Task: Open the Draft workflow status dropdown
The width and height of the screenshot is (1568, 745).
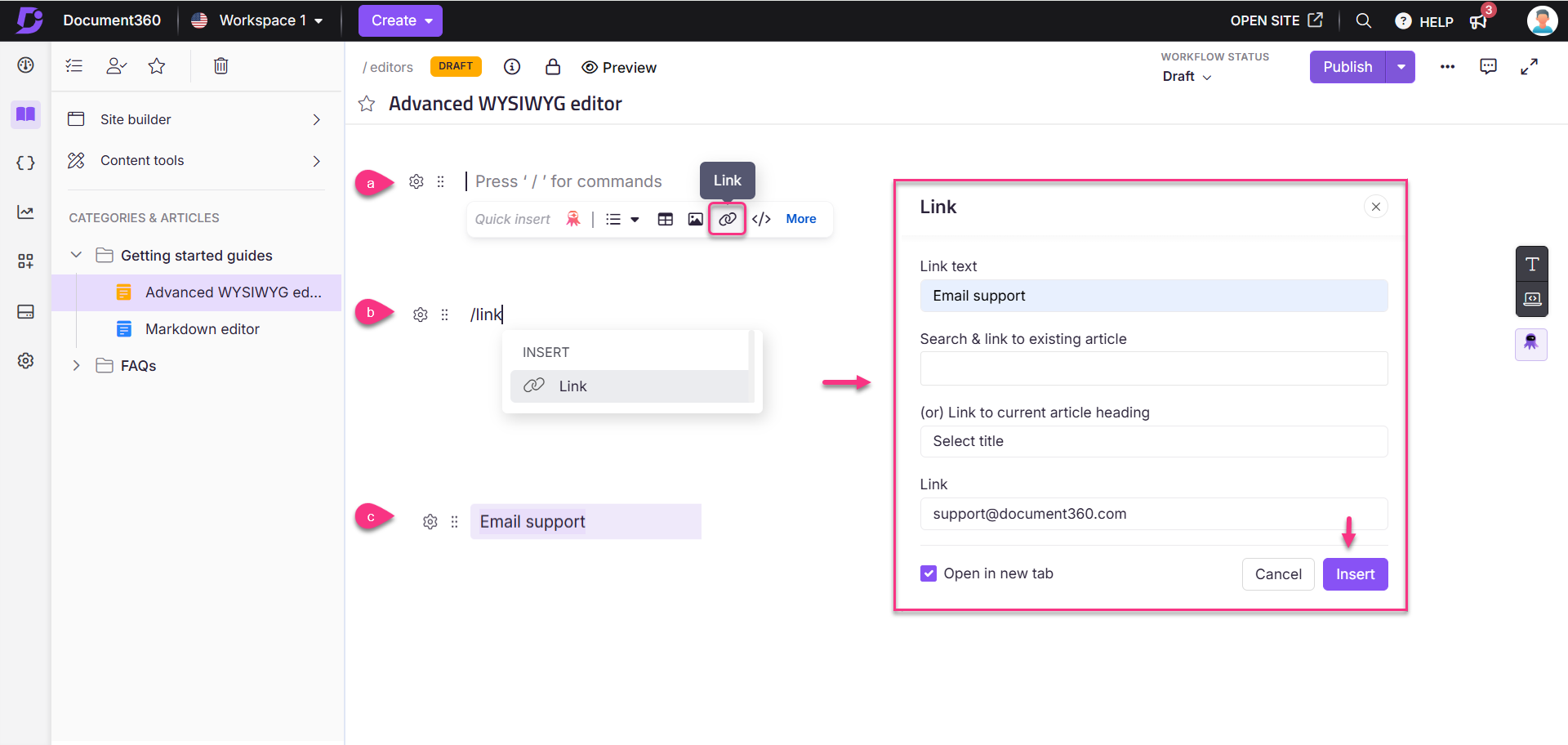Action: pos(1187,76)
